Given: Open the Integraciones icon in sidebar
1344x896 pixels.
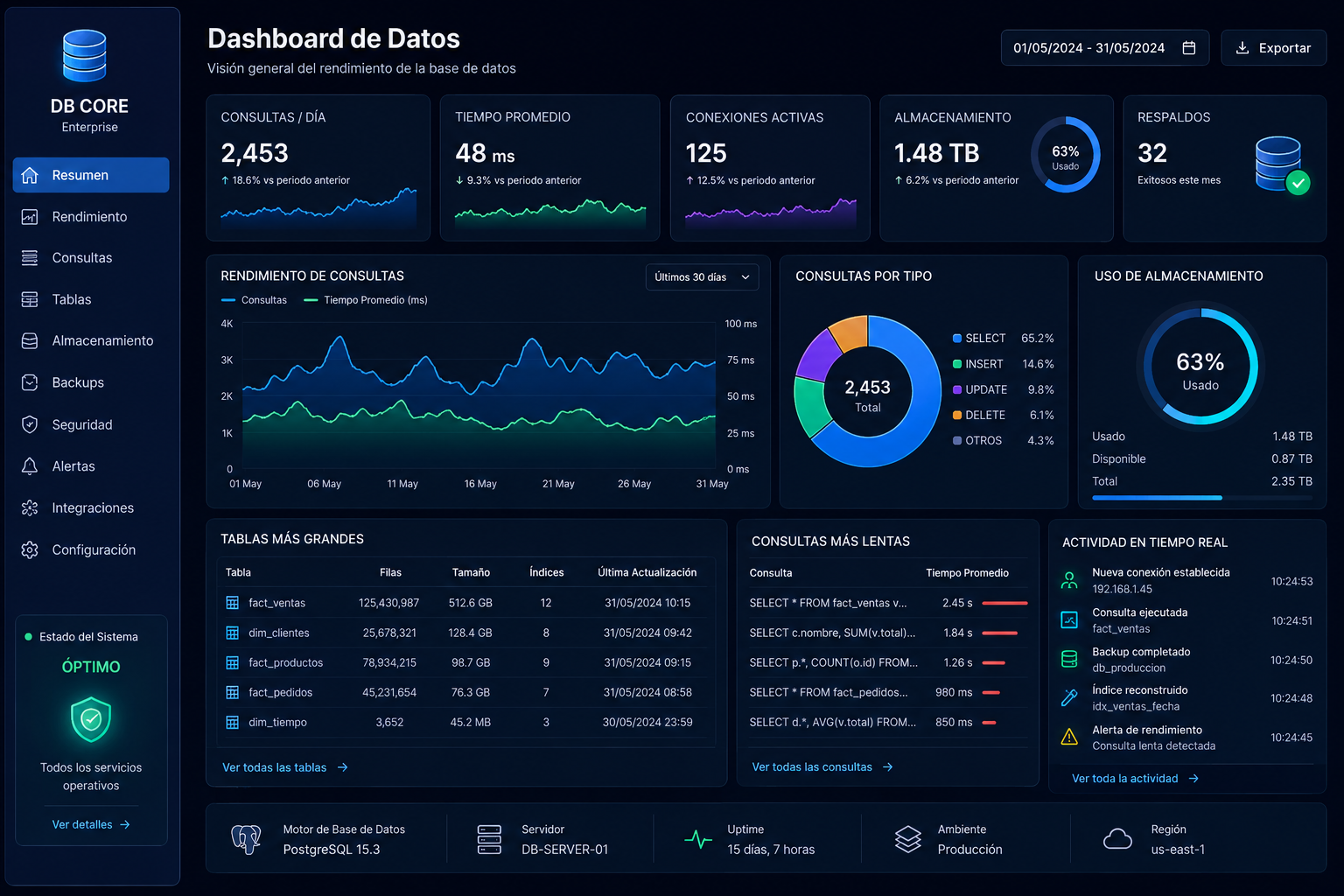Looking at the screenshot, I should pyautogui.click(x=30, y=507).
